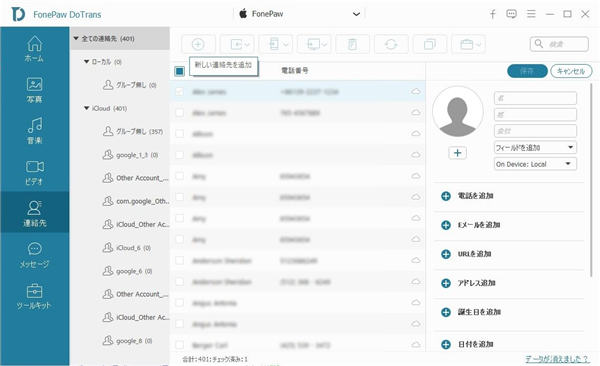The image size is (600, 366).
Task: Select the iCloud_6 (0) group
Action: click(x=127, y=248)
